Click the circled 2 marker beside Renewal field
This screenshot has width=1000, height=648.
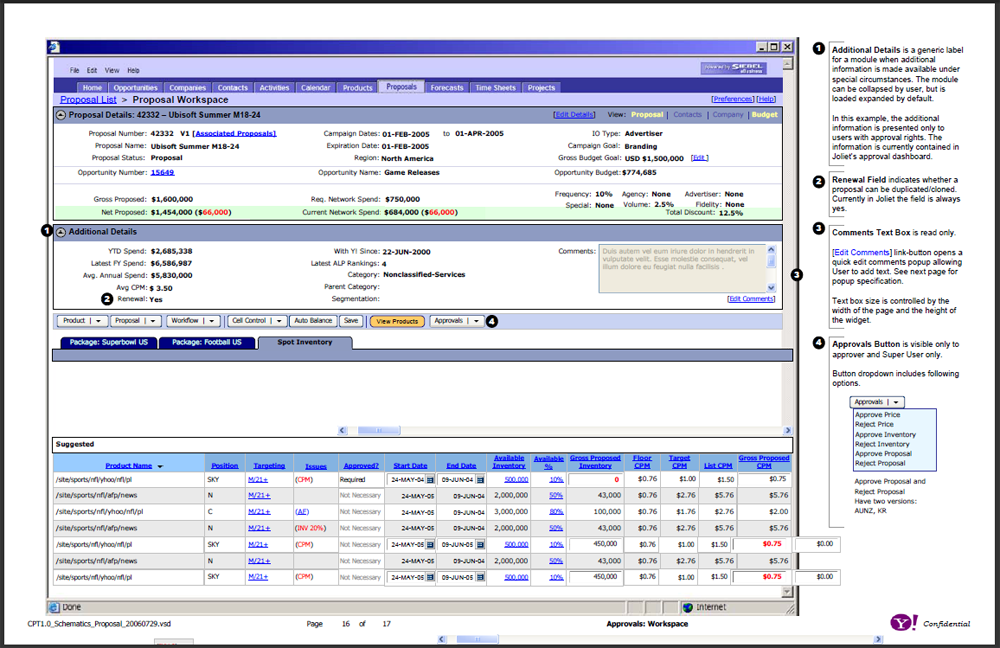click(106, 298)
